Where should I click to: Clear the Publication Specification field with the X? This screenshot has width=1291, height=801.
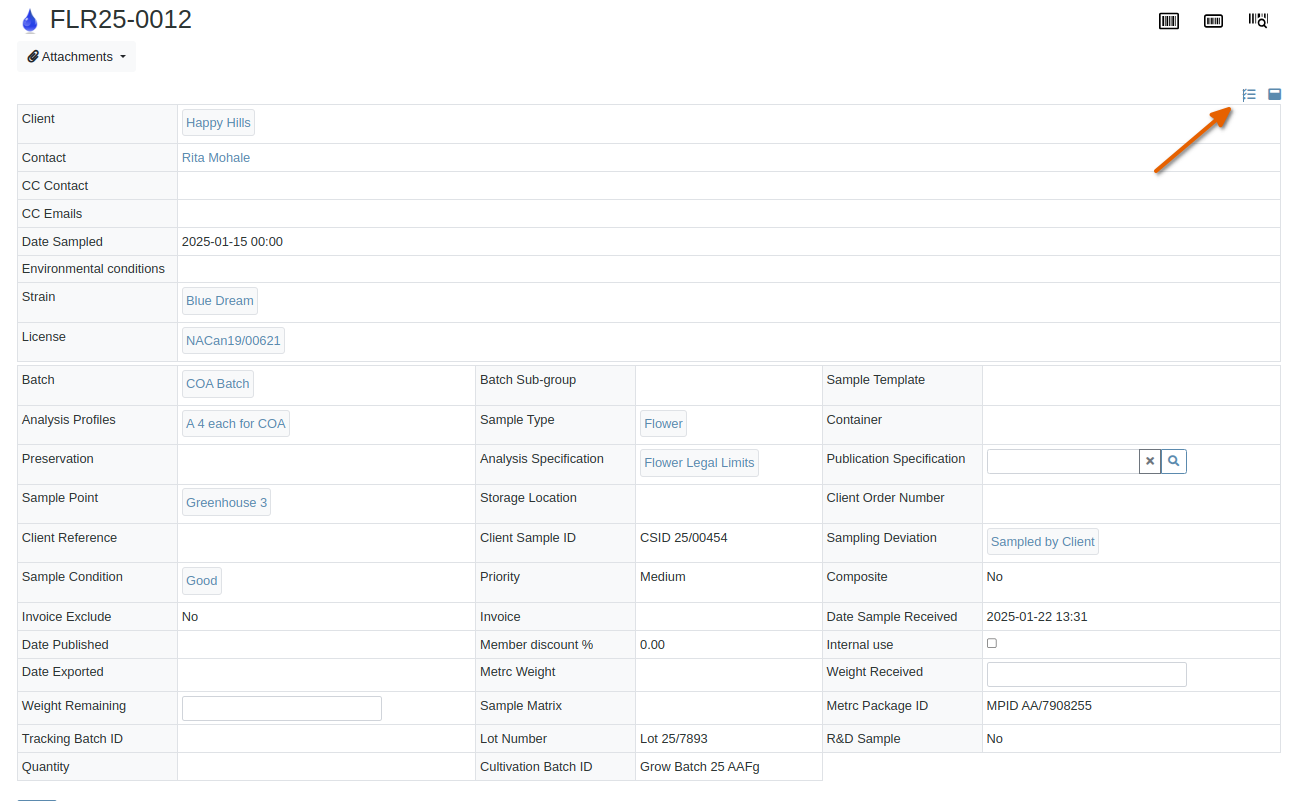(1149, 461)
